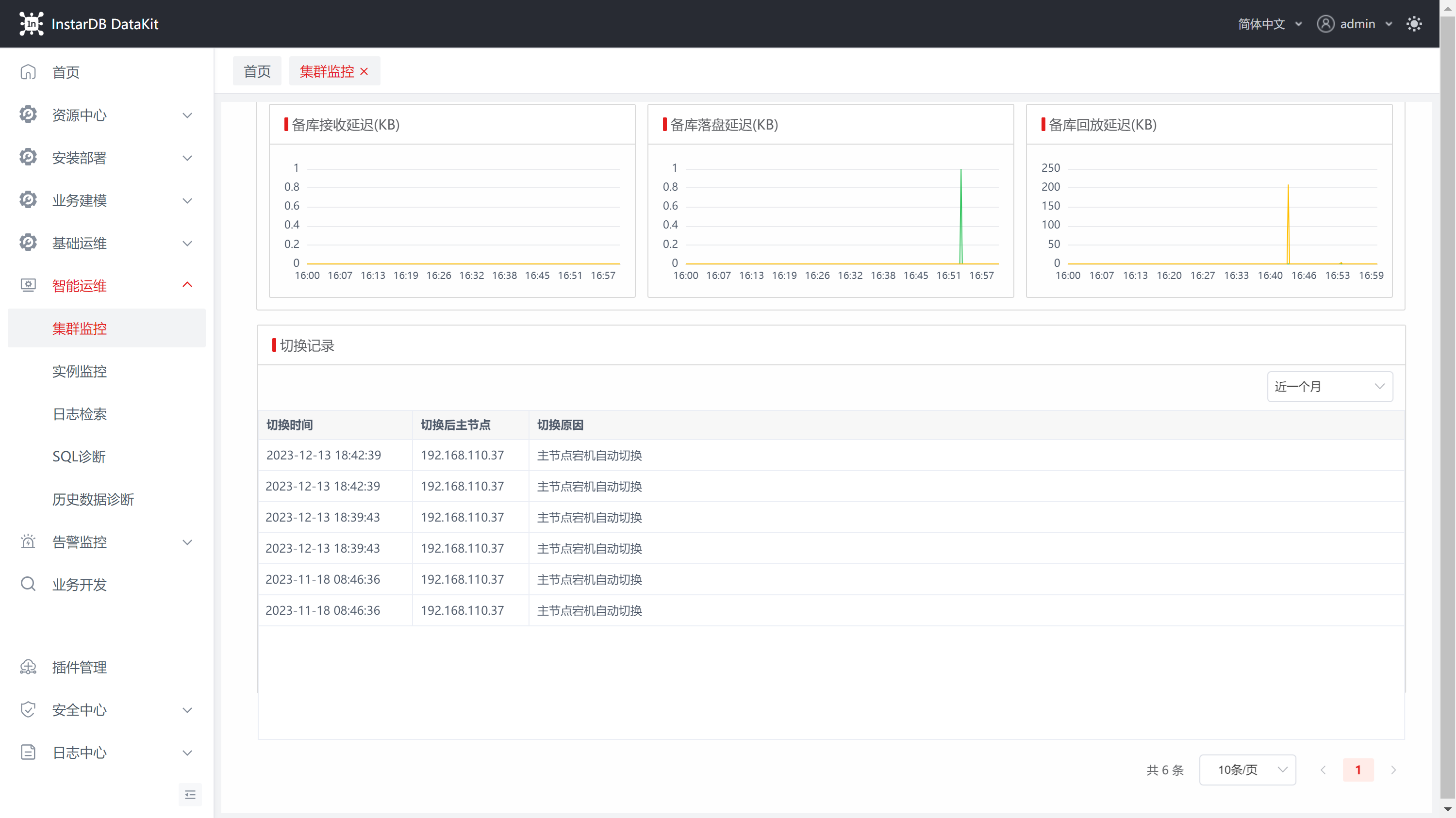Open 首页 in the sidebar menu

pos(107,72)
